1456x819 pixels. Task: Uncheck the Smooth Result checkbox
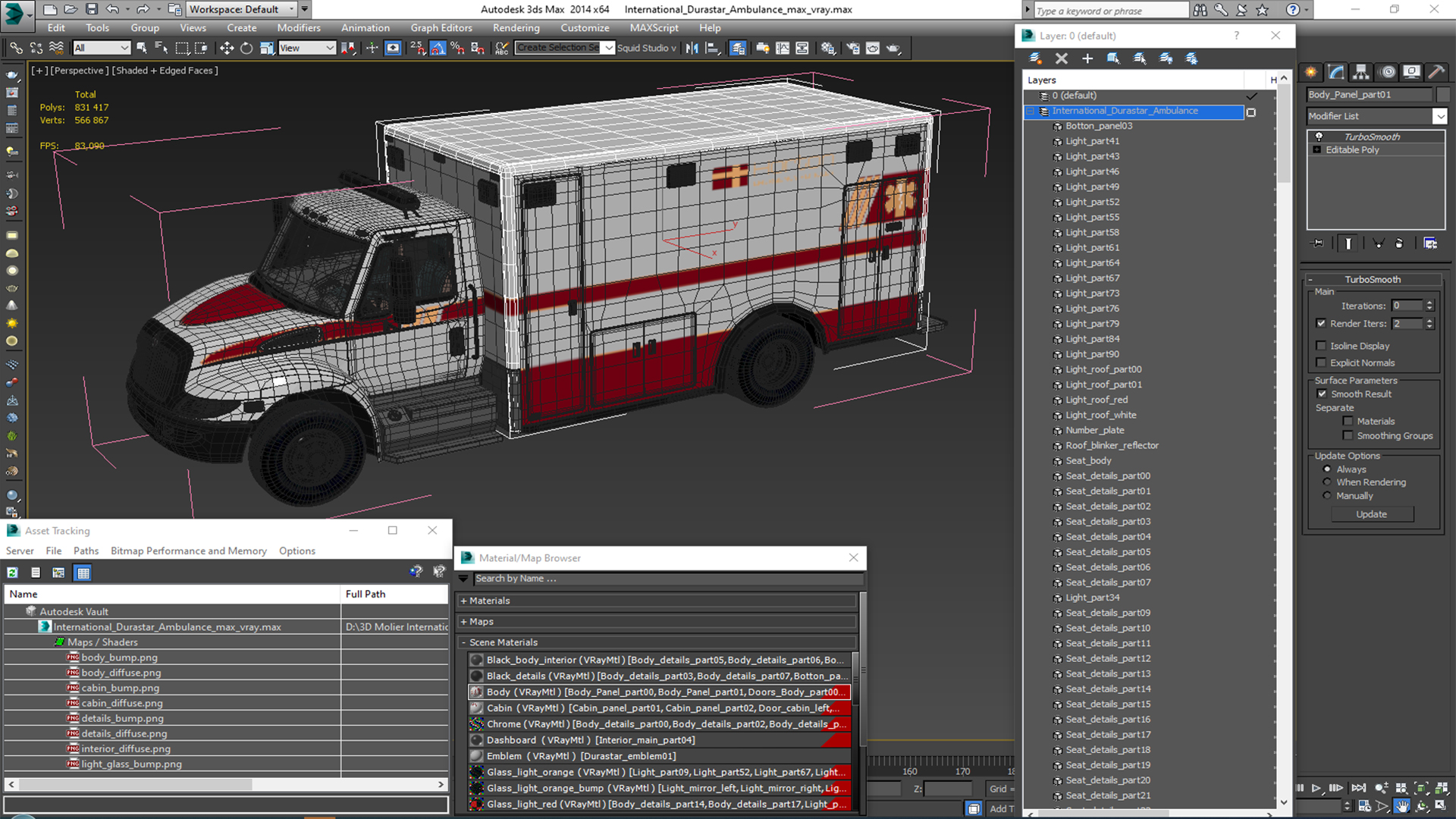point(1322,394)
